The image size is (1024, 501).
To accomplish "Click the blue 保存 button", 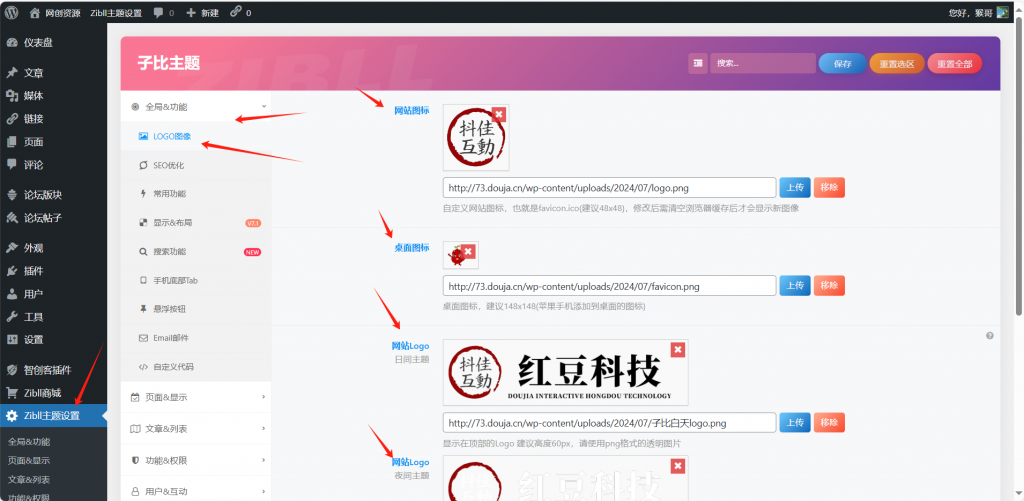I will [x=842, y=63].
